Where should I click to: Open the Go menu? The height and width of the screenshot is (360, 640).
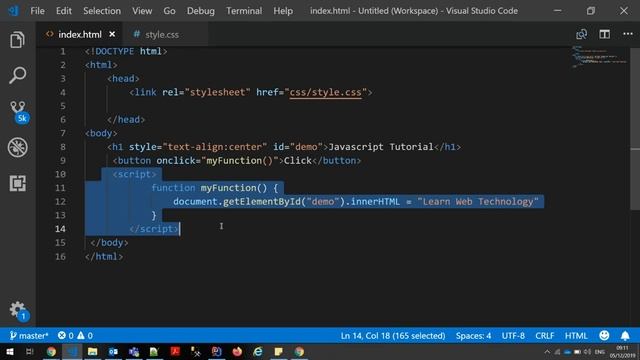(x=169, y=11)
